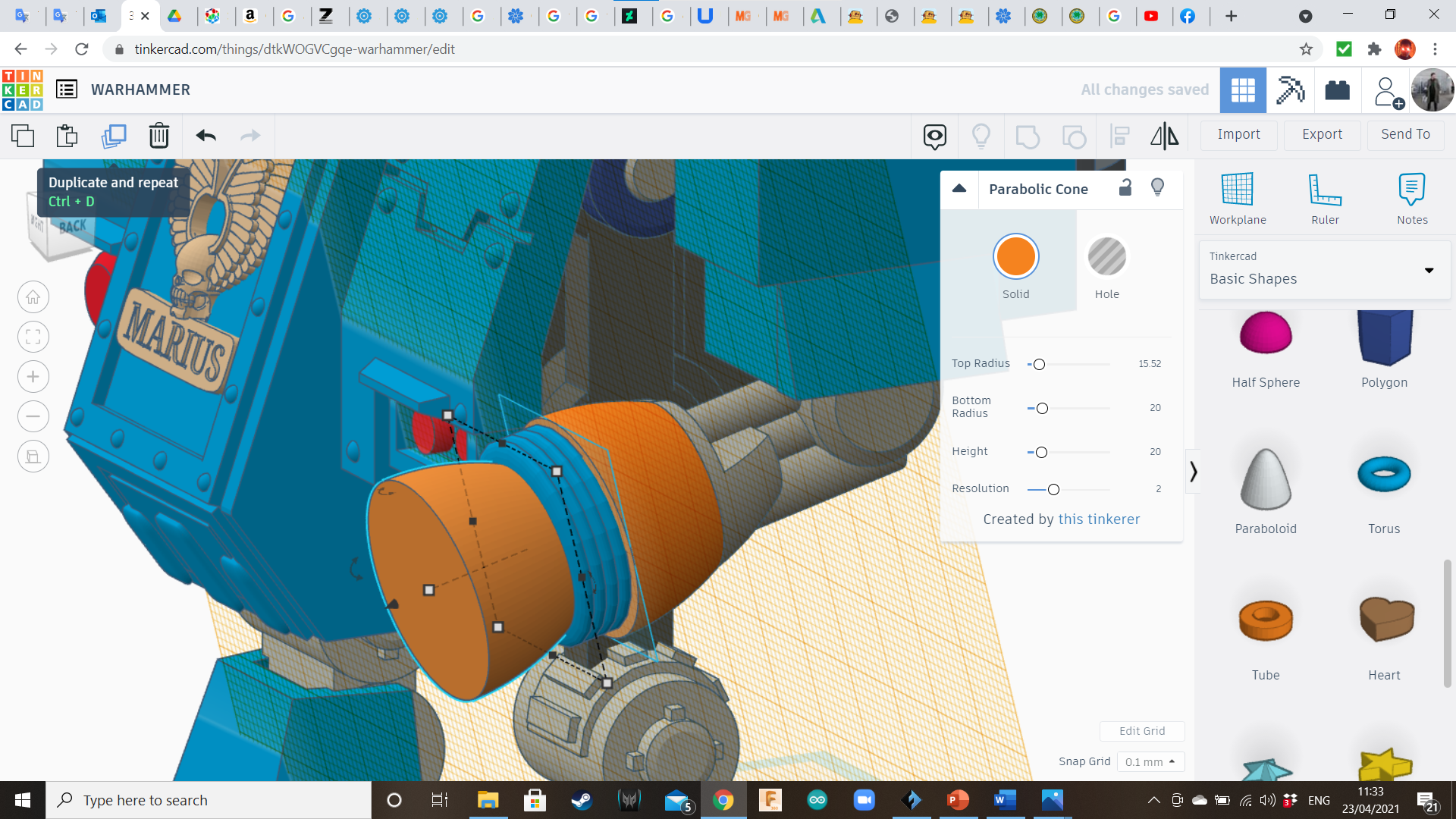
Task: Open the Align tool
Action: [1119, 136]
